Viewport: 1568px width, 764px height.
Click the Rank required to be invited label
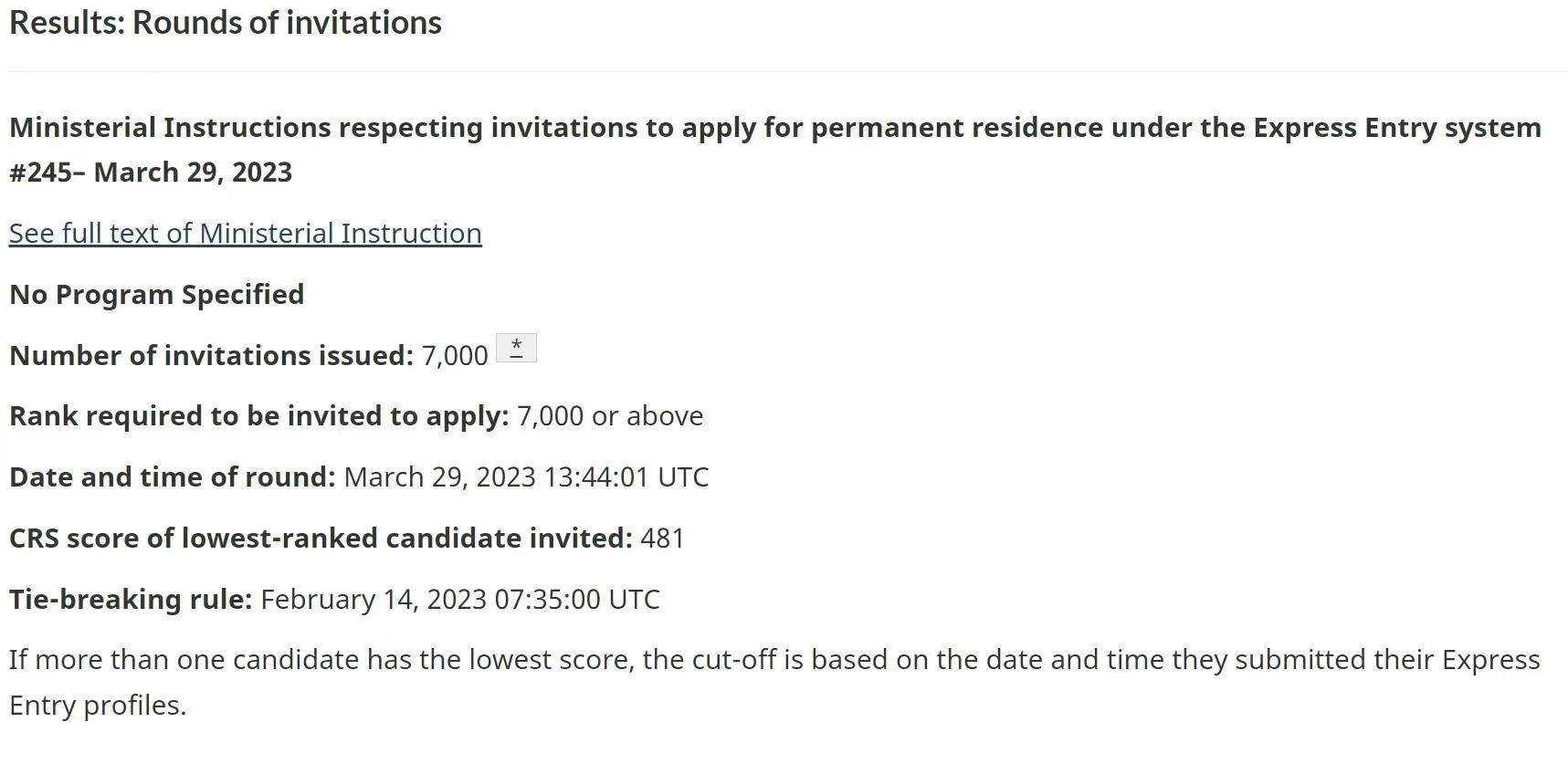258,416
